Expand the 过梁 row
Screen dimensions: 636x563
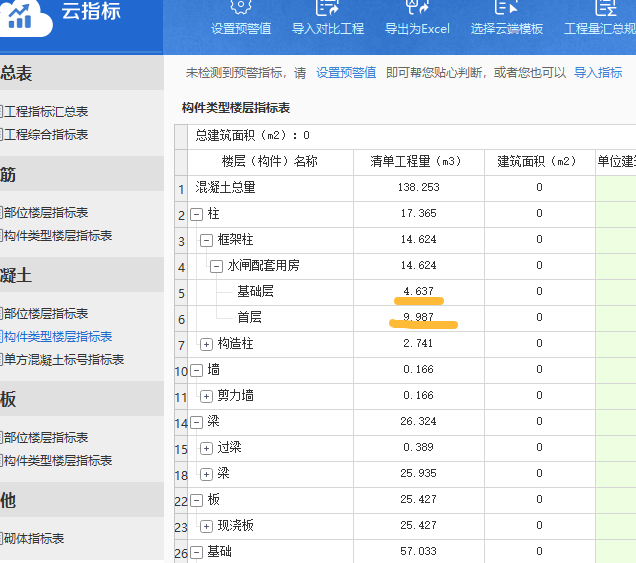[206, 449]
